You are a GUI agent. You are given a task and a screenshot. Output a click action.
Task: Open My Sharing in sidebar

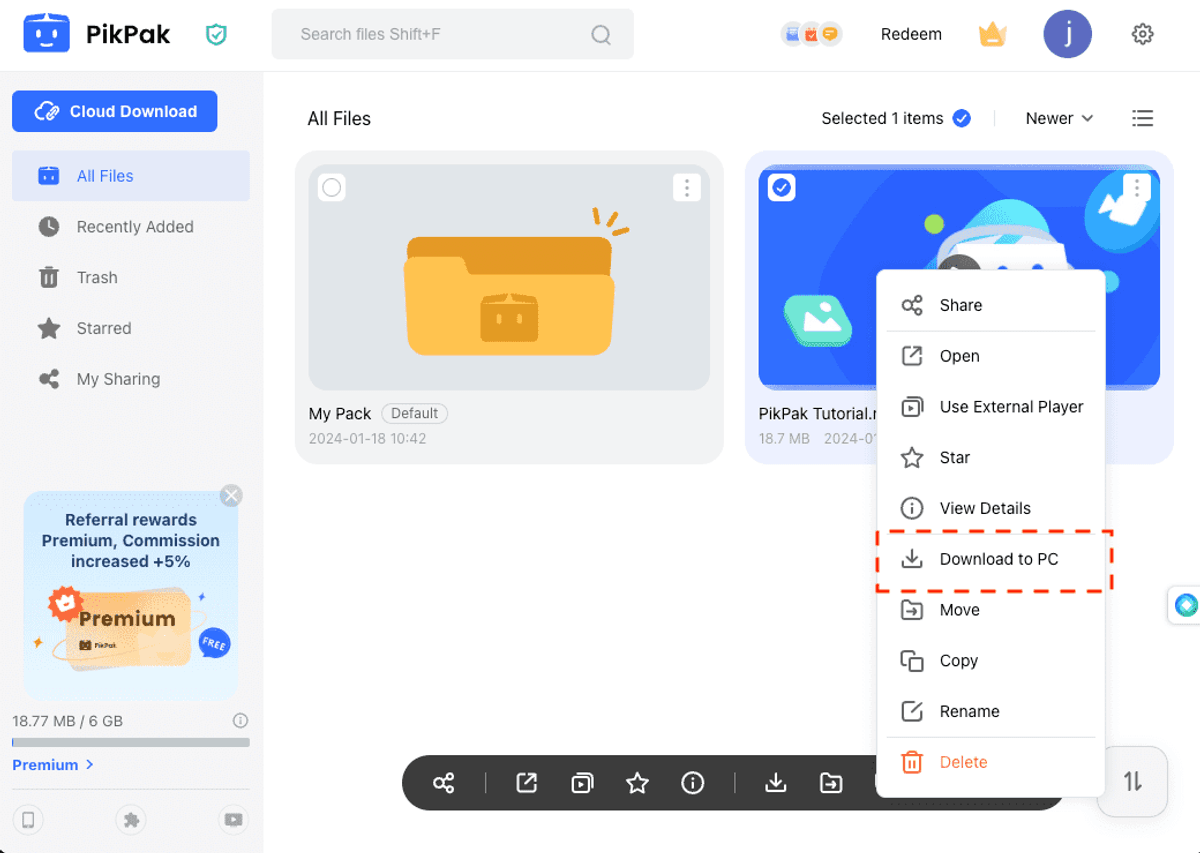click(x=131, y=379)
